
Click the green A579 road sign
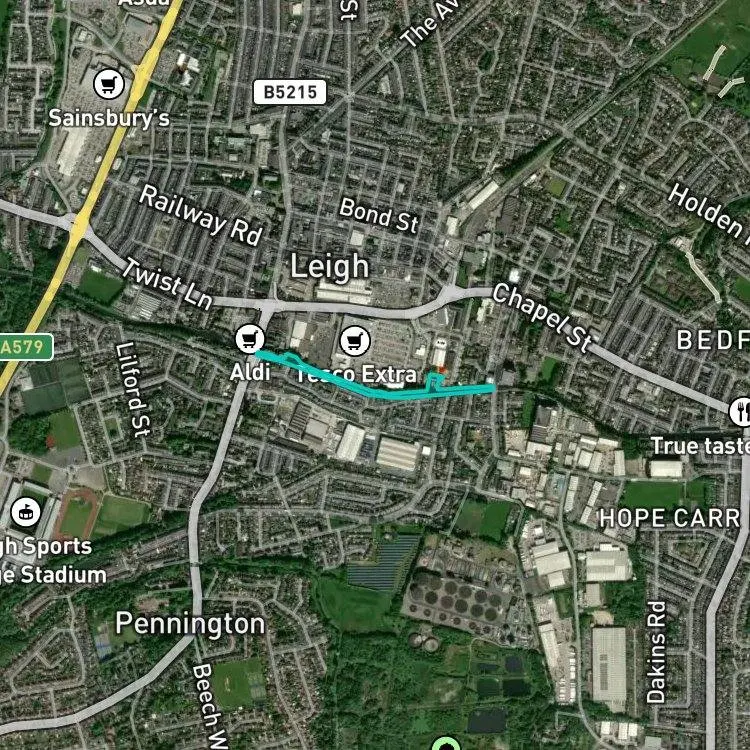[x=24, y=347]
